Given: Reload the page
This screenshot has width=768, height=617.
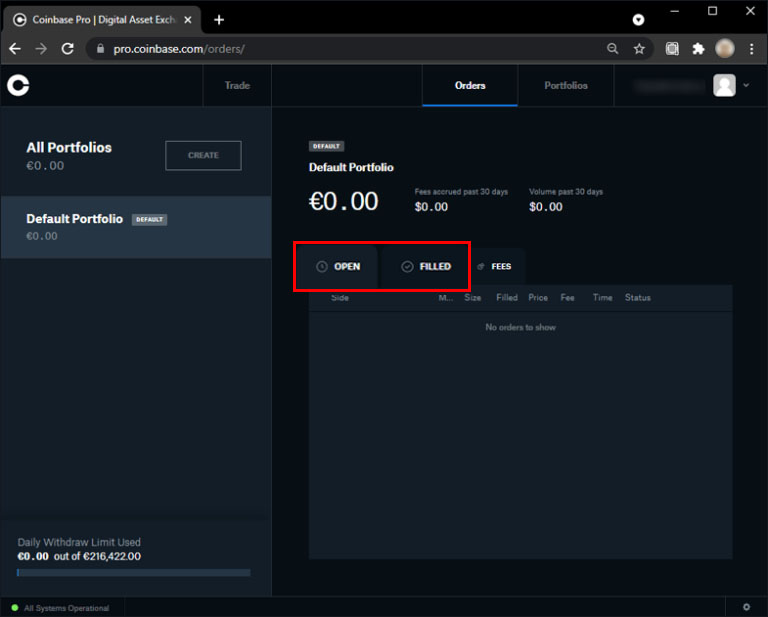Looking at the screenshot, I should coord(67,49).
